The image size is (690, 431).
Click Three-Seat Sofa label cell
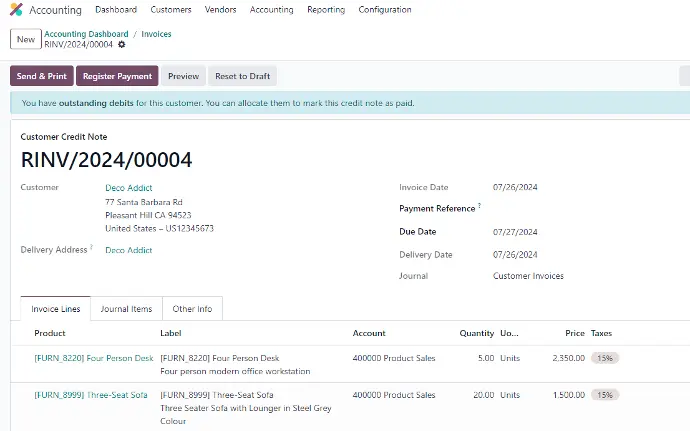coord(246,408)
